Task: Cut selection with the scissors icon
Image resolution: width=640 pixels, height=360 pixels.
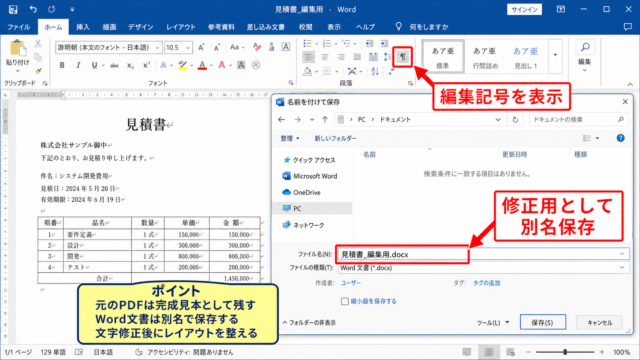Action: (38, 43)
